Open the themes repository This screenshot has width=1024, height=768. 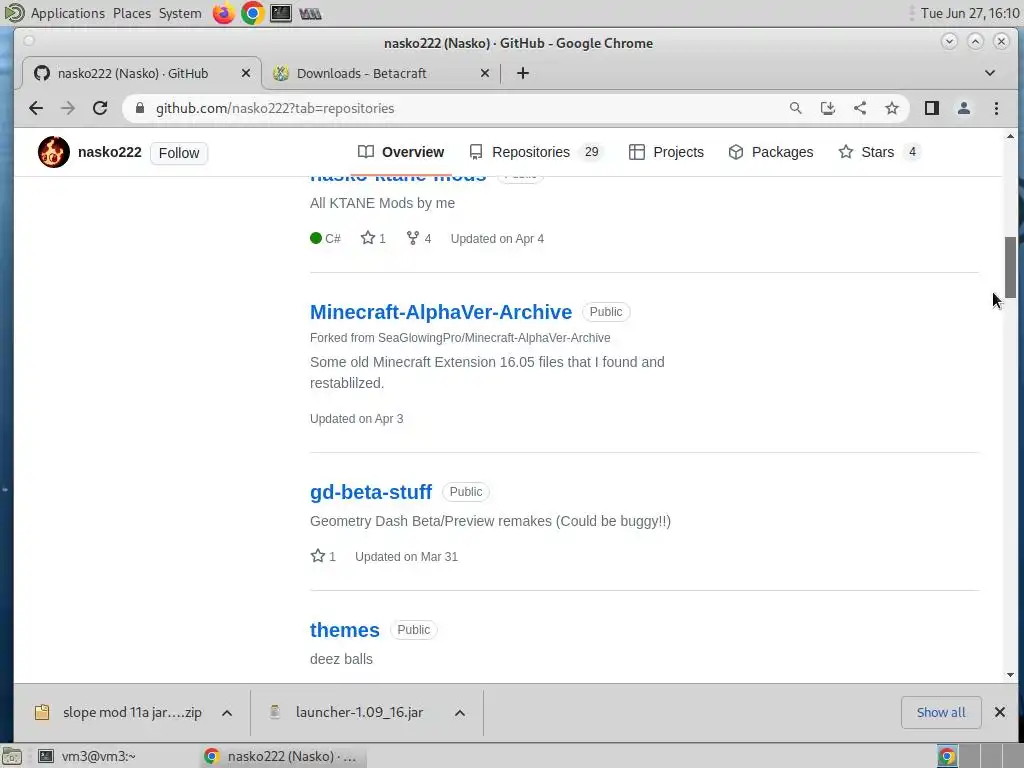[345, 630]
